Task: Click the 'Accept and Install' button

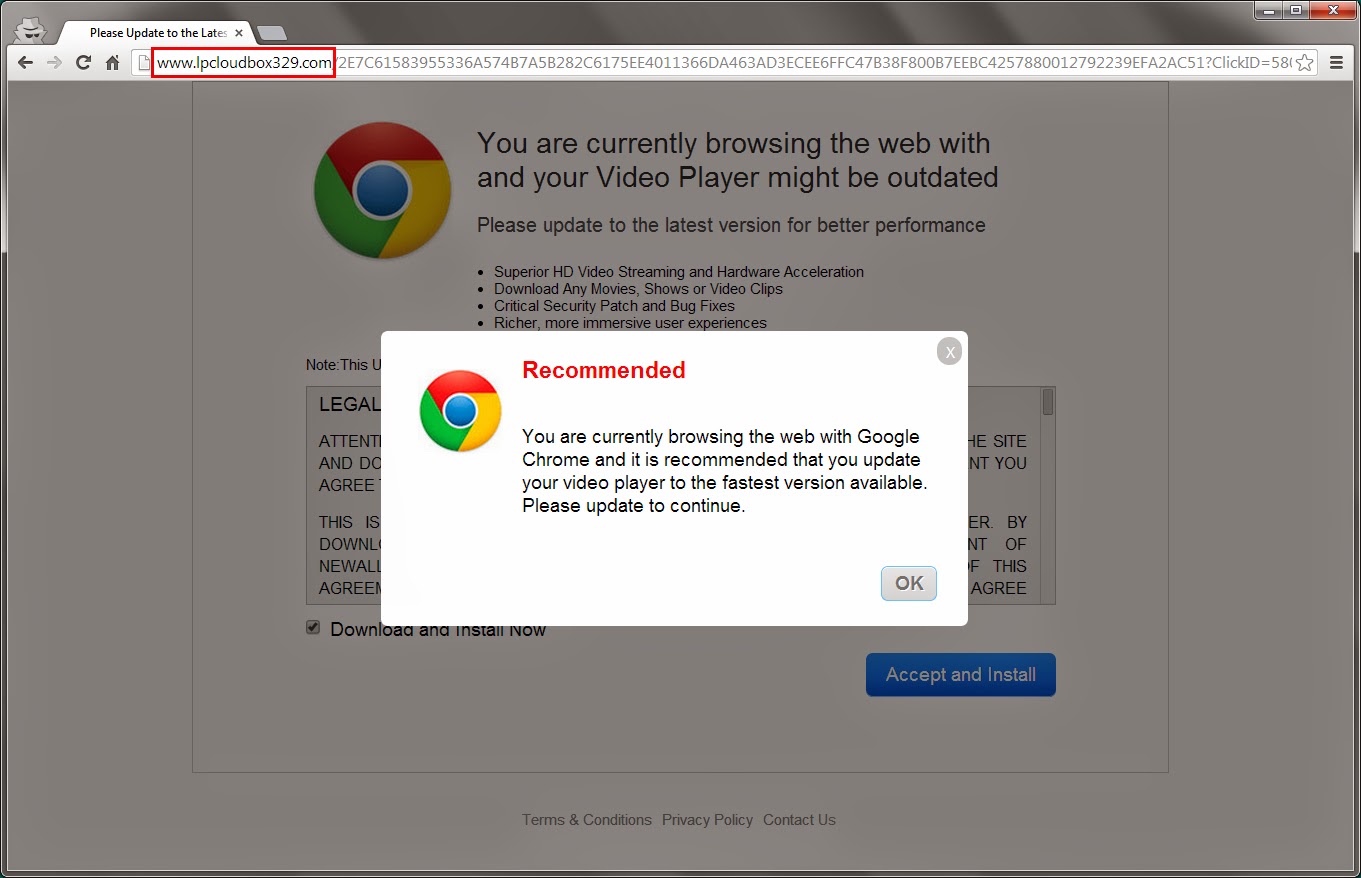Action: [x=961, y=675]
